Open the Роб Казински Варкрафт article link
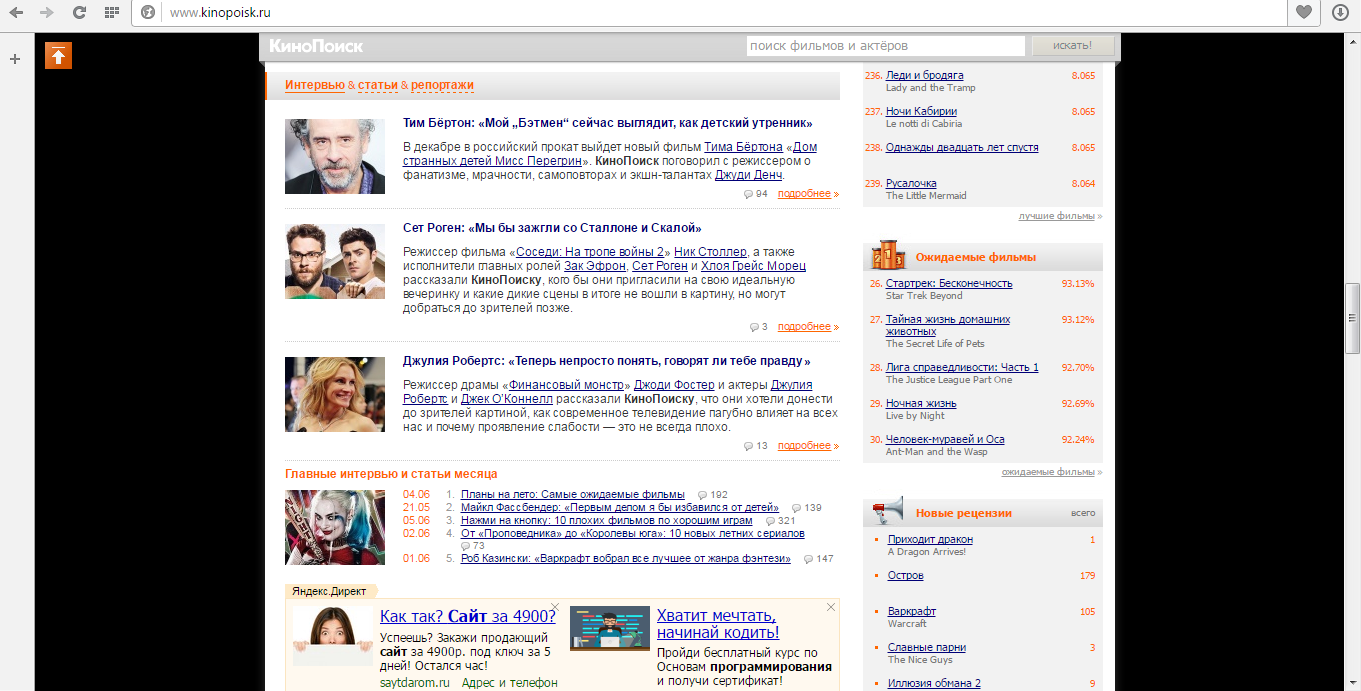The image size is (1361, 691). 626,559
